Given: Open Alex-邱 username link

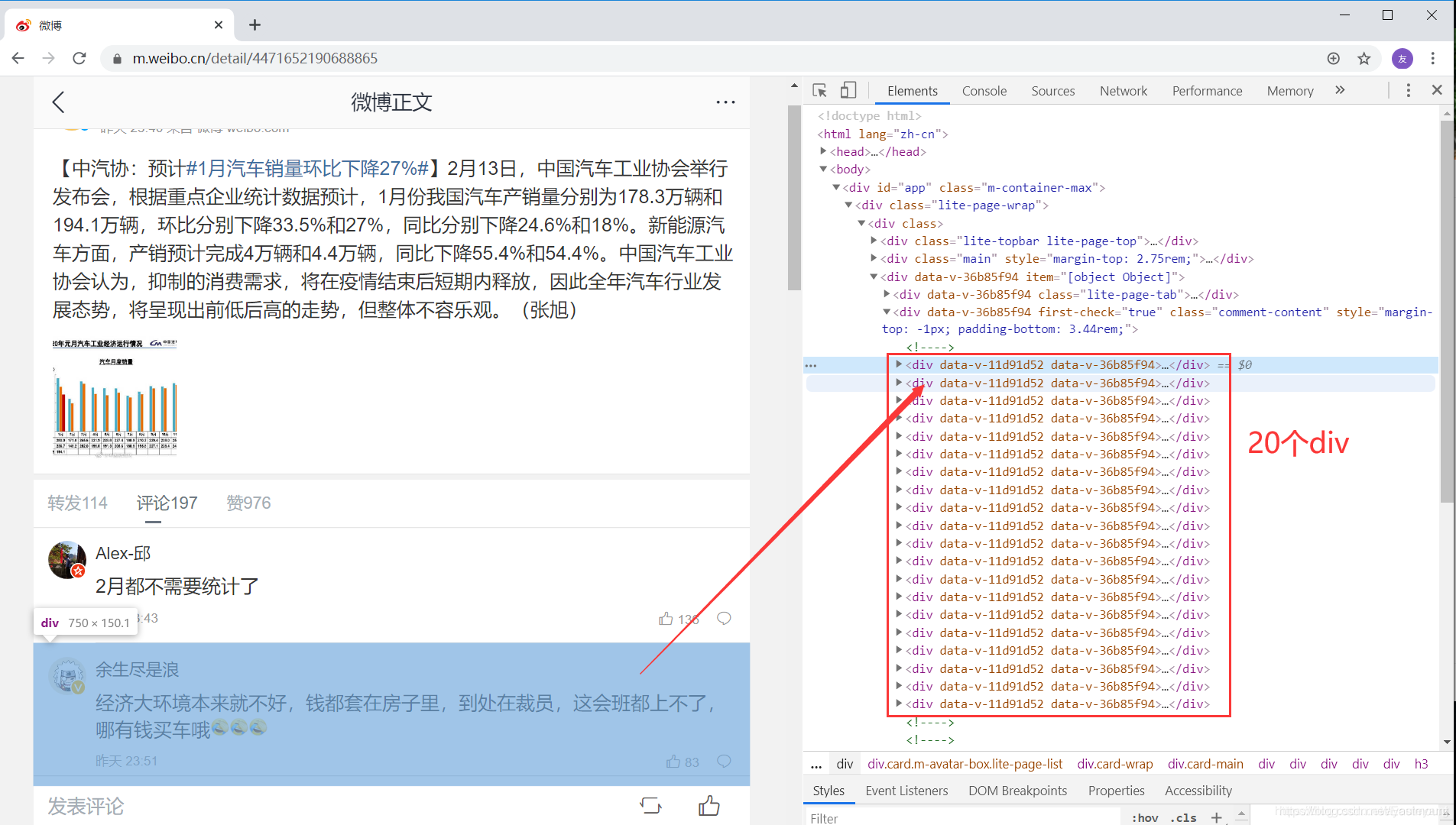Looking at the screenshot, I should (x=123, y=553).
